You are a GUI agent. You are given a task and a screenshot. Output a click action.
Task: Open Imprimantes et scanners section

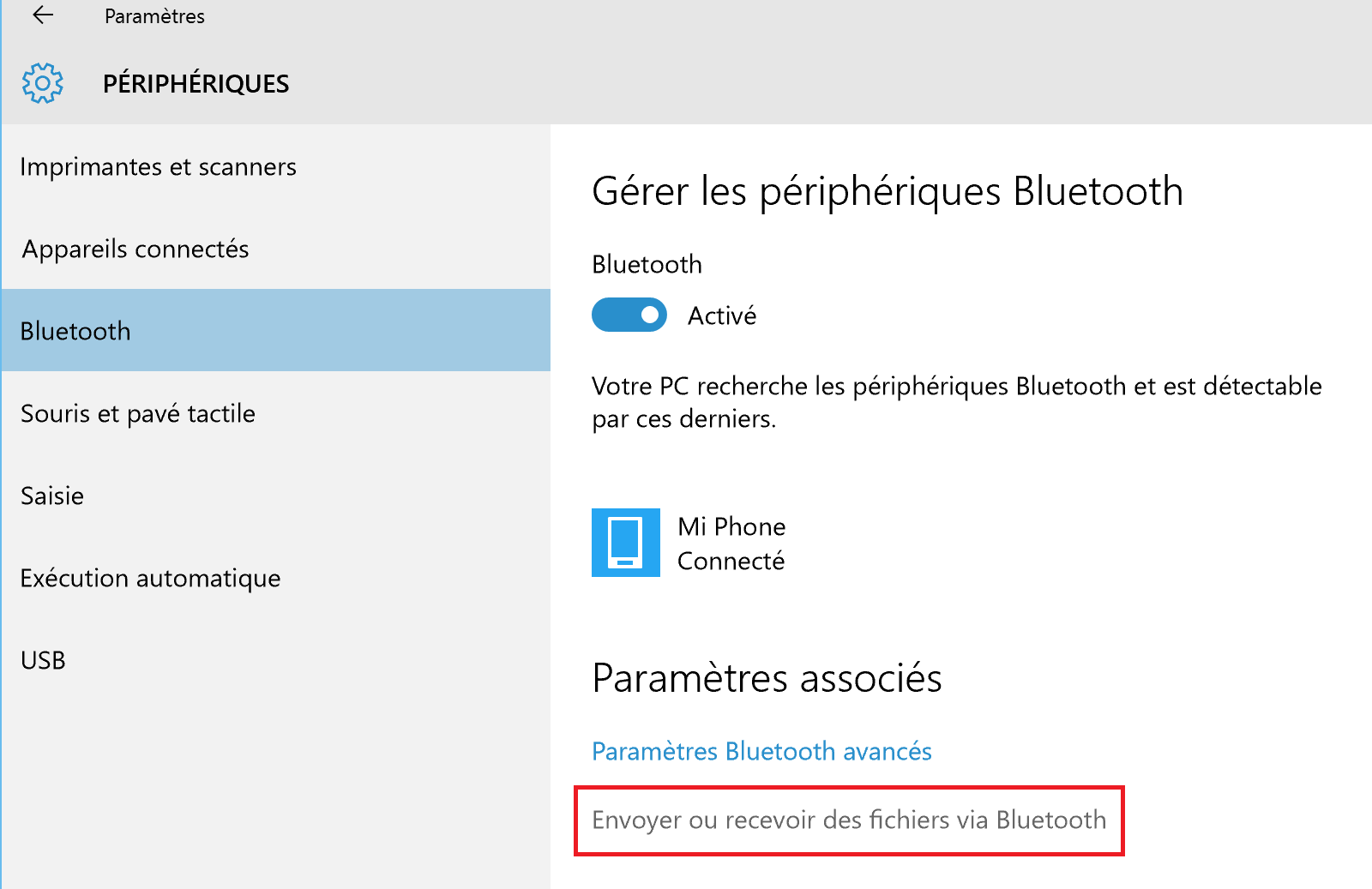click(x=158, y=166)
